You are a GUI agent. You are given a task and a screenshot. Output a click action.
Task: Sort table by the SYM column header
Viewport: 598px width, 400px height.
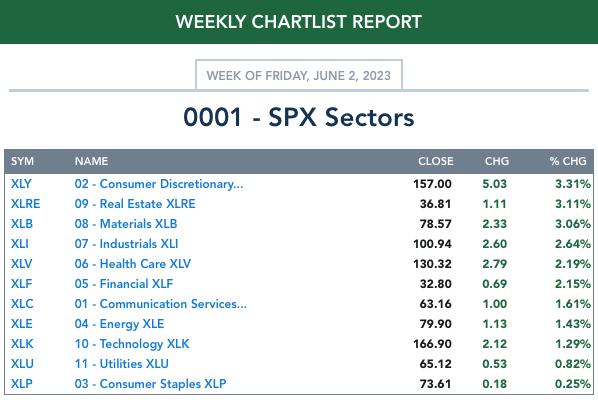pyautogui.click(x=22, y=161)
